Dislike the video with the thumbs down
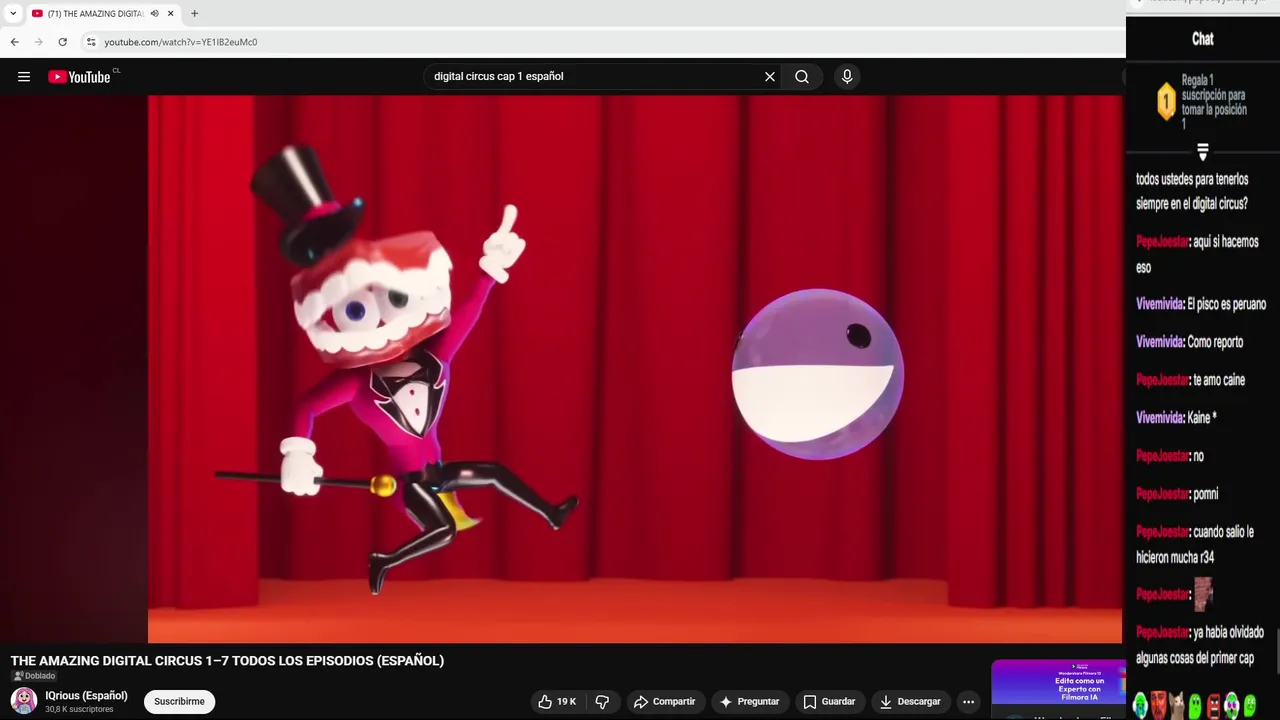 (x=602, y=702)
